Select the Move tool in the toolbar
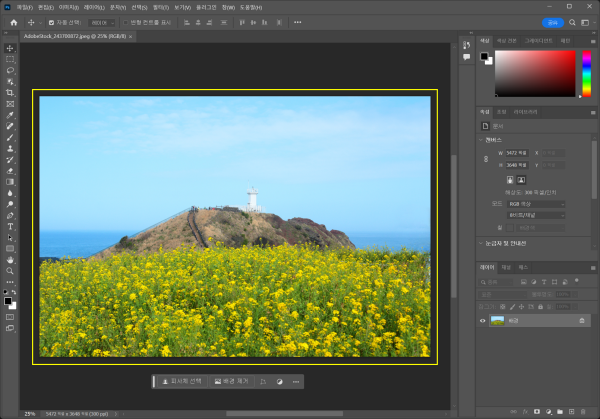The width and height of the screenshot is (600, 419). pyautogui.click(x=10, y=48)
